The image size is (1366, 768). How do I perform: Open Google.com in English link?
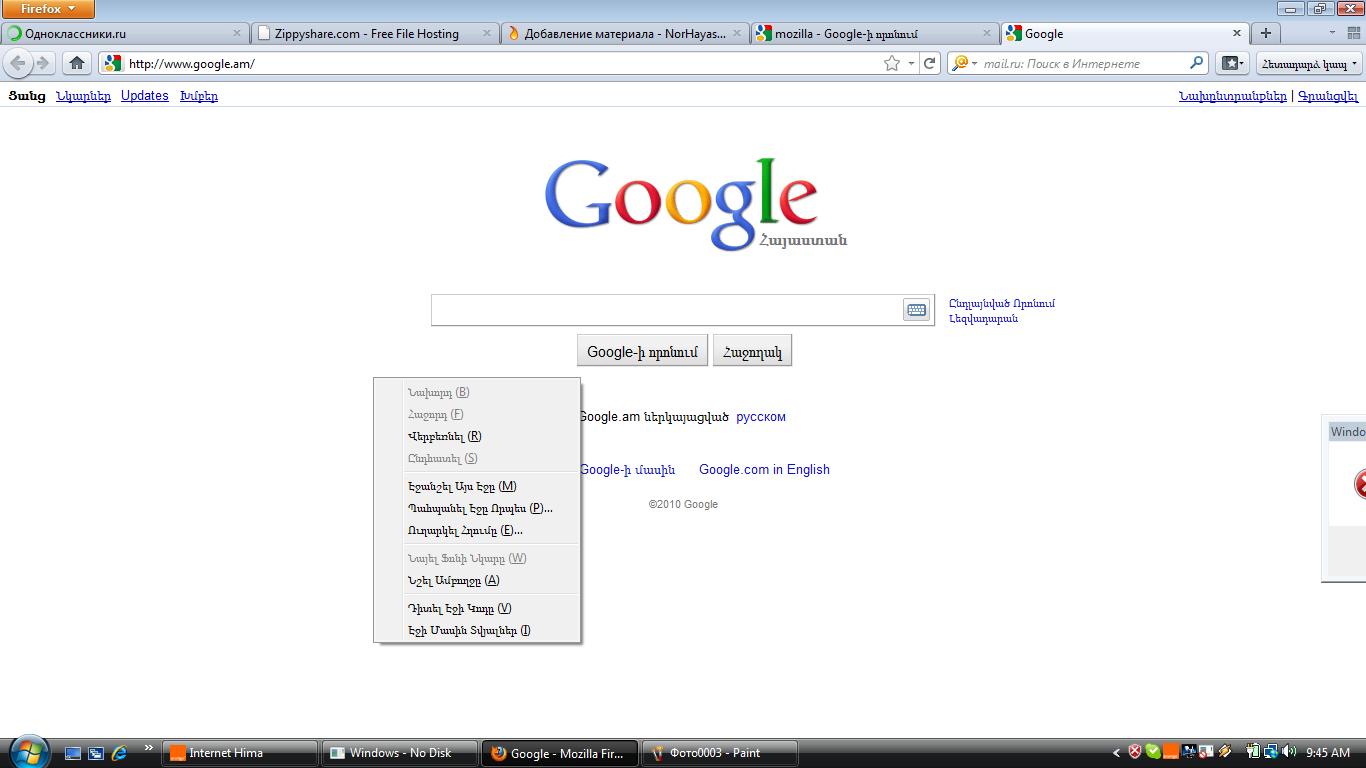(764, 469)
